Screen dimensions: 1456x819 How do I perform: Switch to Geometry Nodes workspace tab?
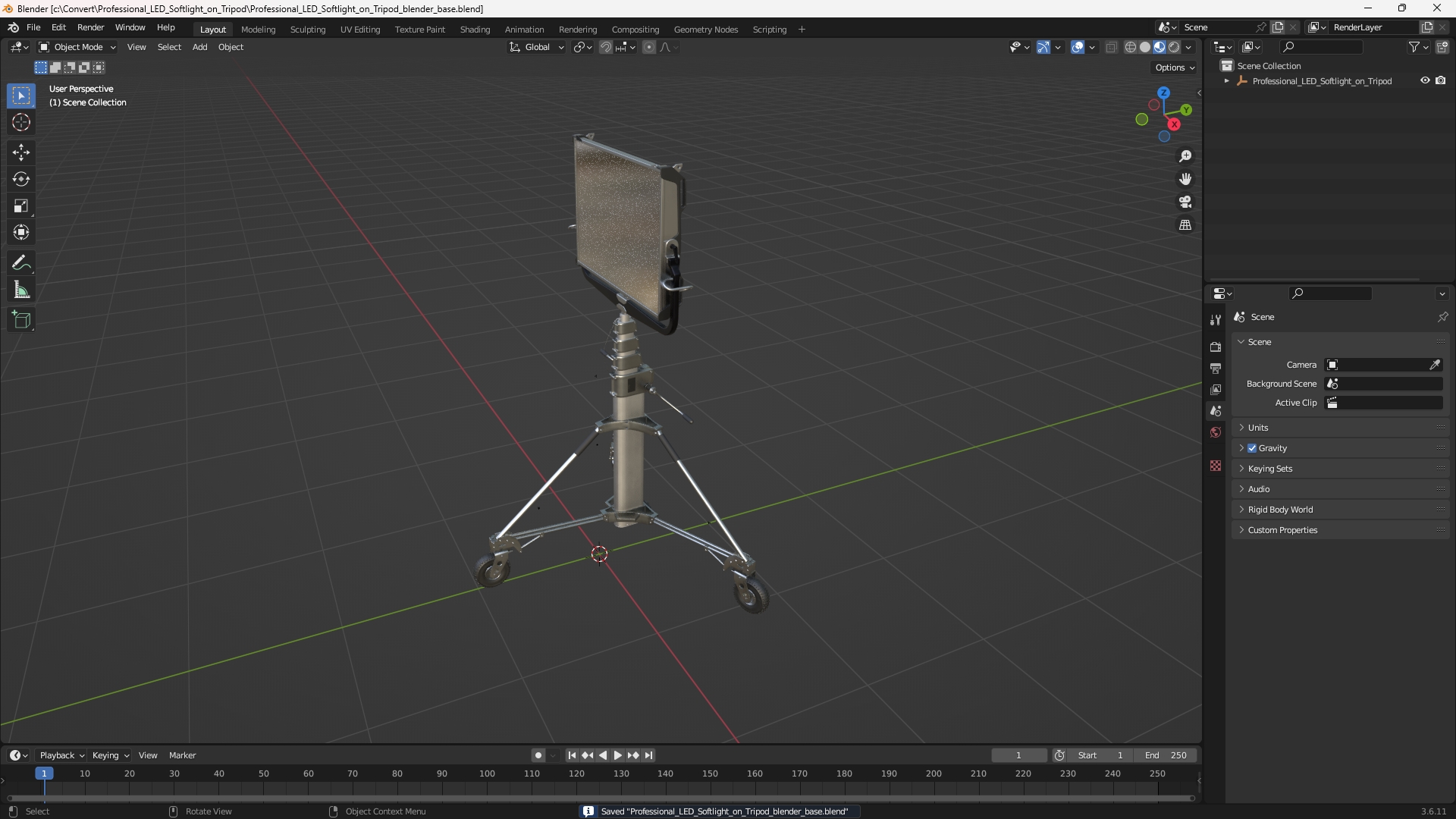(705, 30)
